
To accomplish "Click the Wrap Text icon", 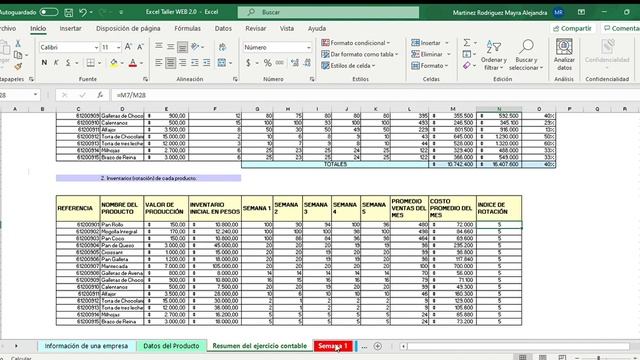I will click(222, 47).
